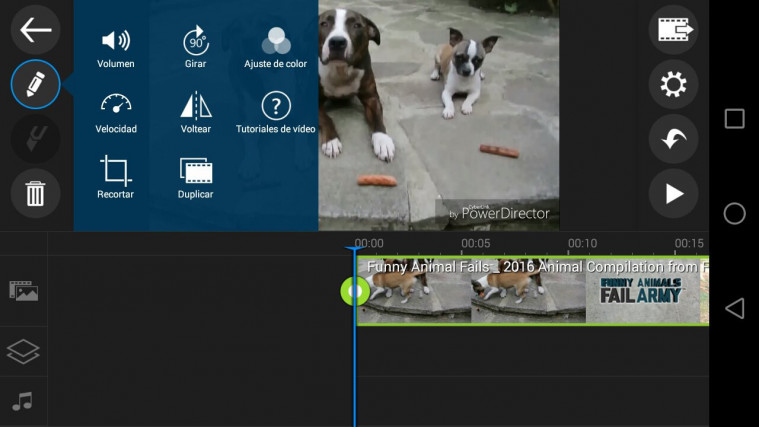Image resolution: width=759 pixels, height=427 pixels.
Task: Select the green clip trim handle
Action: pos(355,291)
